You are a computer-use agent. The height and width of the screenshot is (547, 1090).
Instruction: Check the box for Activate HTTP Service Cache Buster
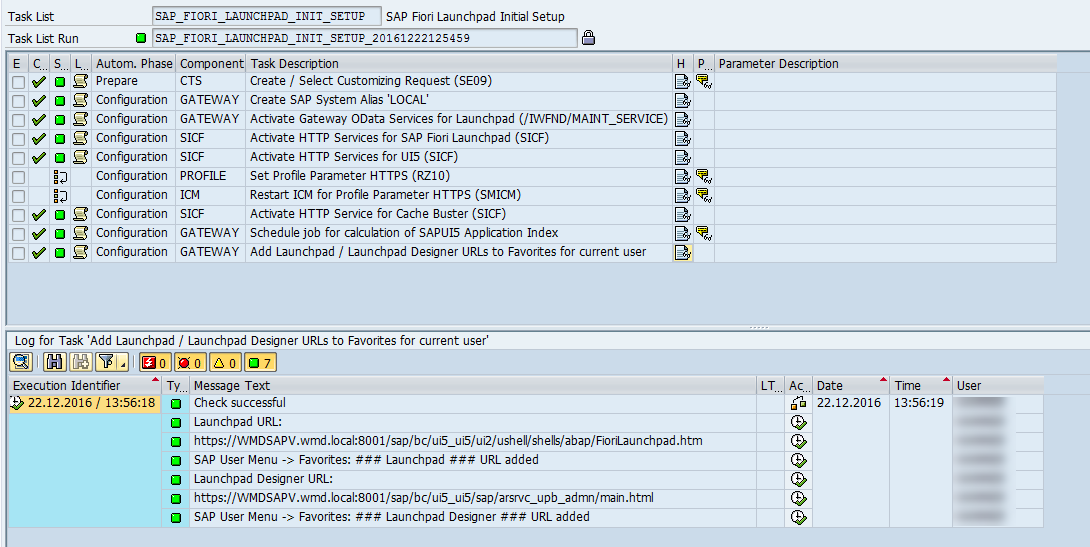pos(19,214)
